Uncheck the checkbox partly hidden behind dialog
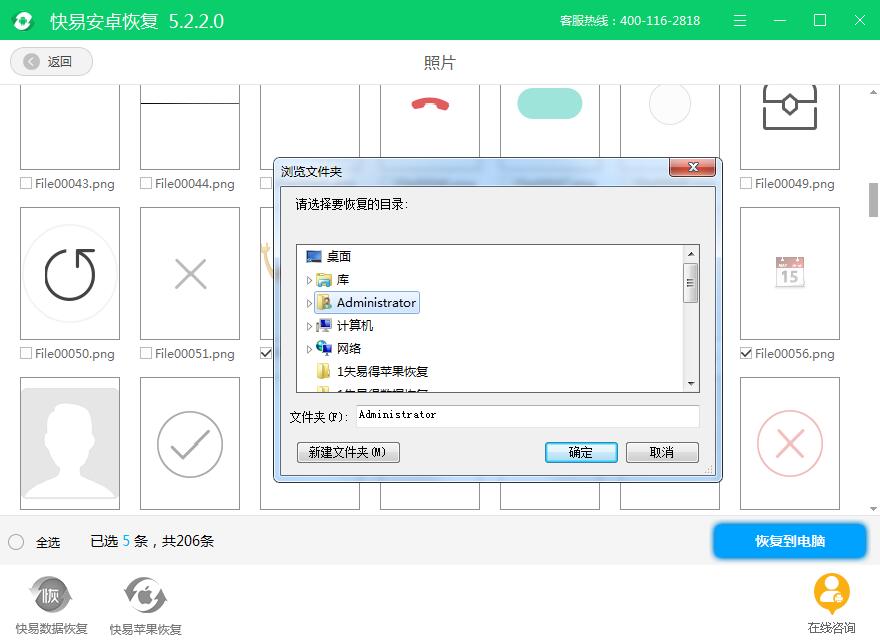This screenshot has height=640, width=880. click(x=266, y=353)
